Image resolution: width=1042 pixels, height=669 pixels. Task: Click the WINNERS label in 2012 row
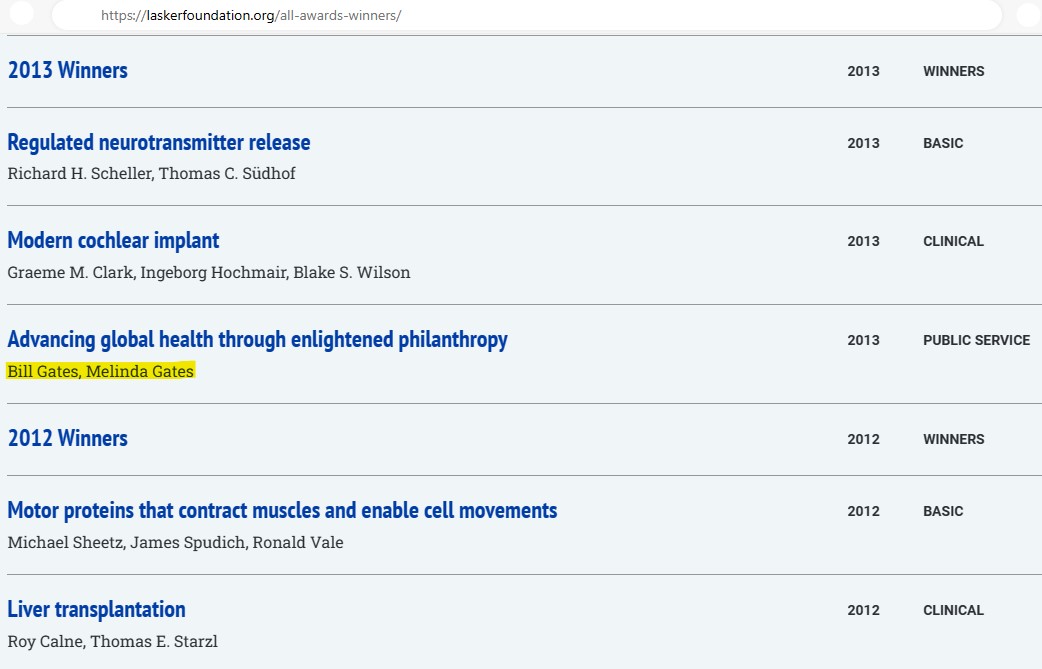tap(954, 440)
